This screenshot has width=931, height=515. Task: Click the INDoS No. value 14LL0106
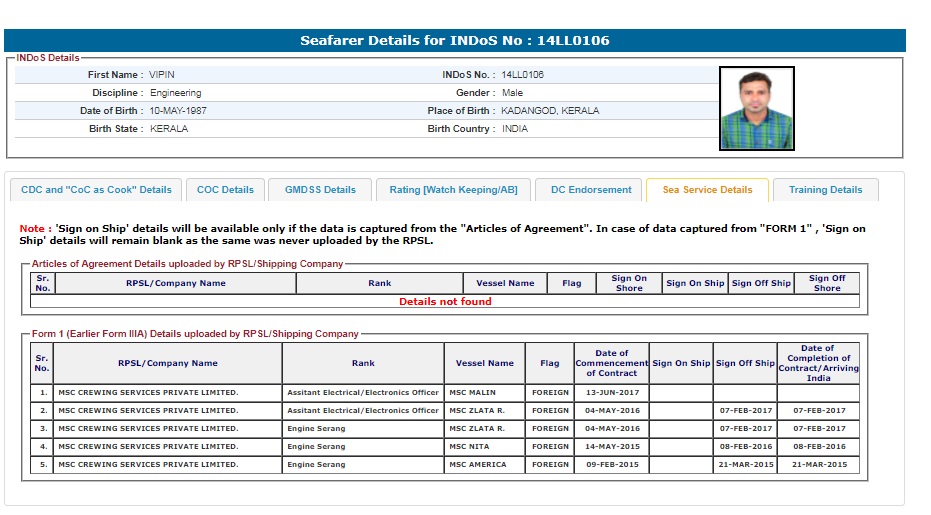point(522,75)
